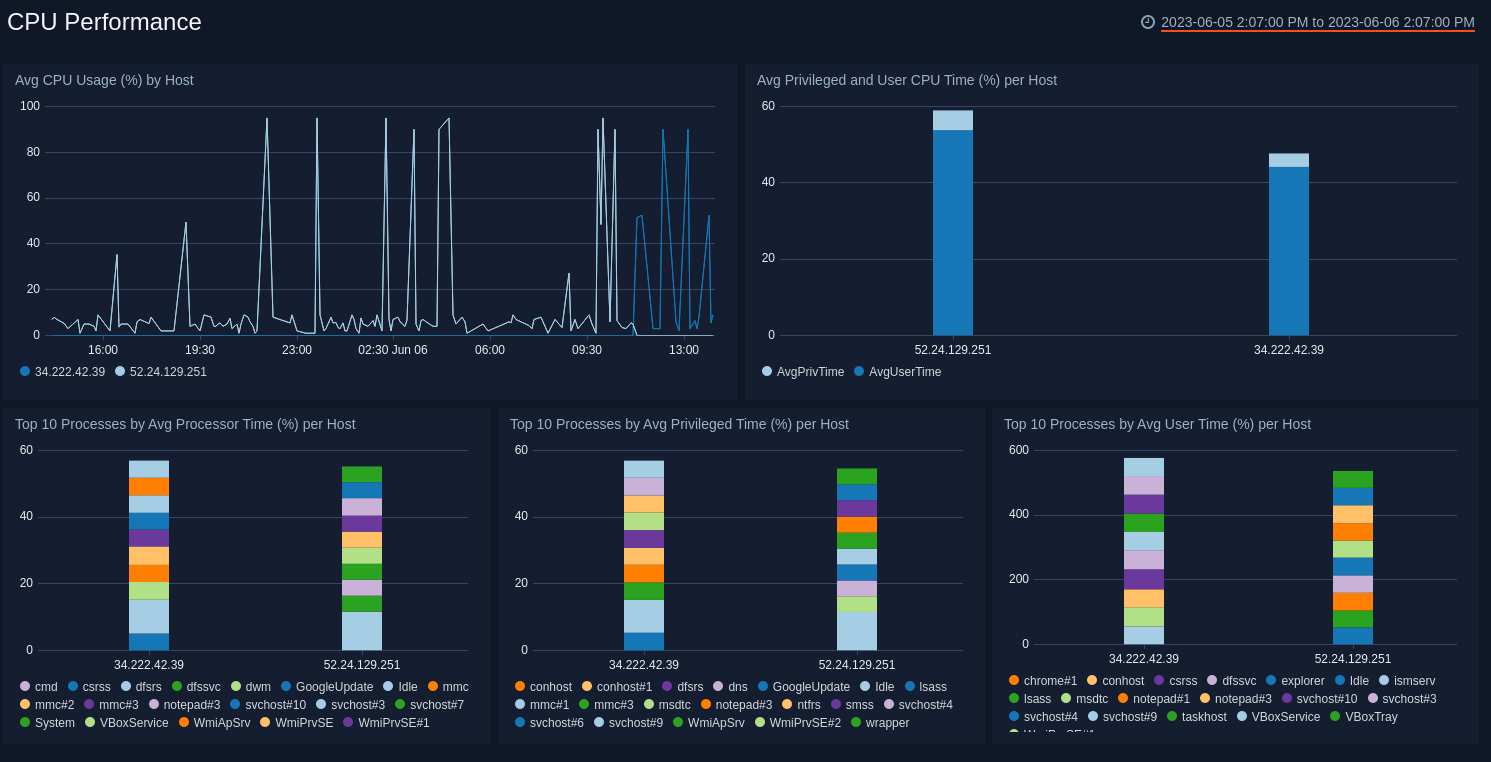Viewport: 1491px width, 762px height.
Task: Toggle ismserv in User Time legend
Action: 1407,681
